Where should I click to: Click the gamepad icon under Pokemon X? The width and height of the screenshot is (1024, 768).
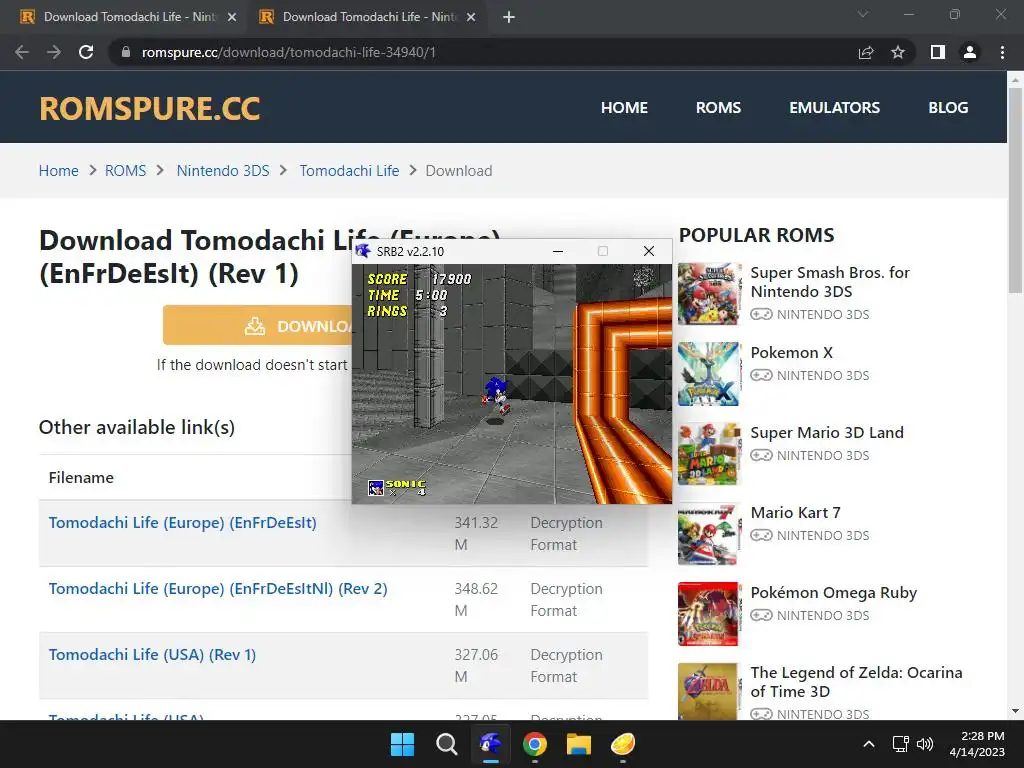click(x=761, y=376)
